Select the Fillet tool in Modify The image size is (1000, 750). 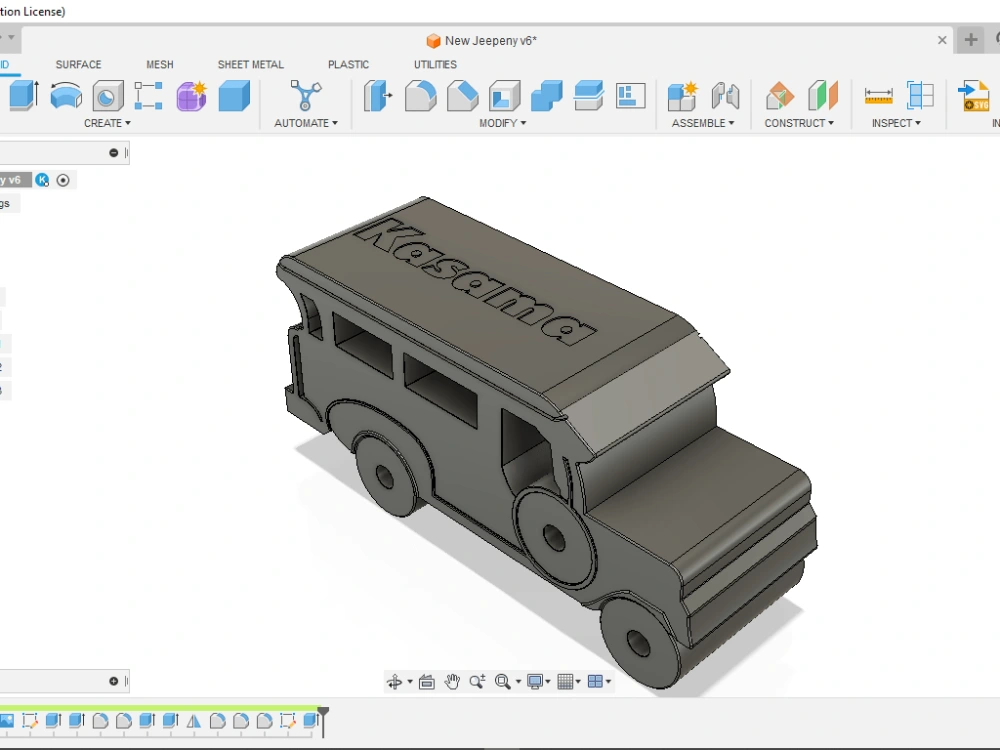(x=420, y=96)
